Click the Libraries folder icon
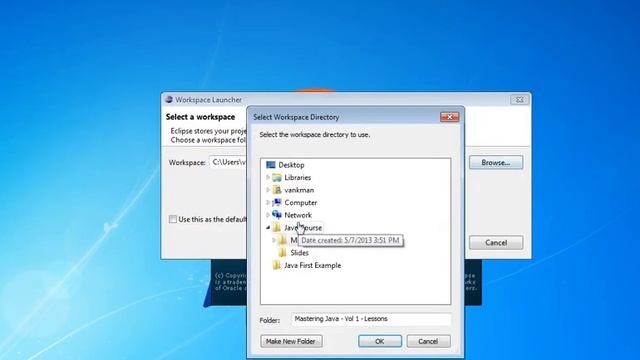Image resolution: width=640 pixels, height=360 pixels. pos(277,178)
